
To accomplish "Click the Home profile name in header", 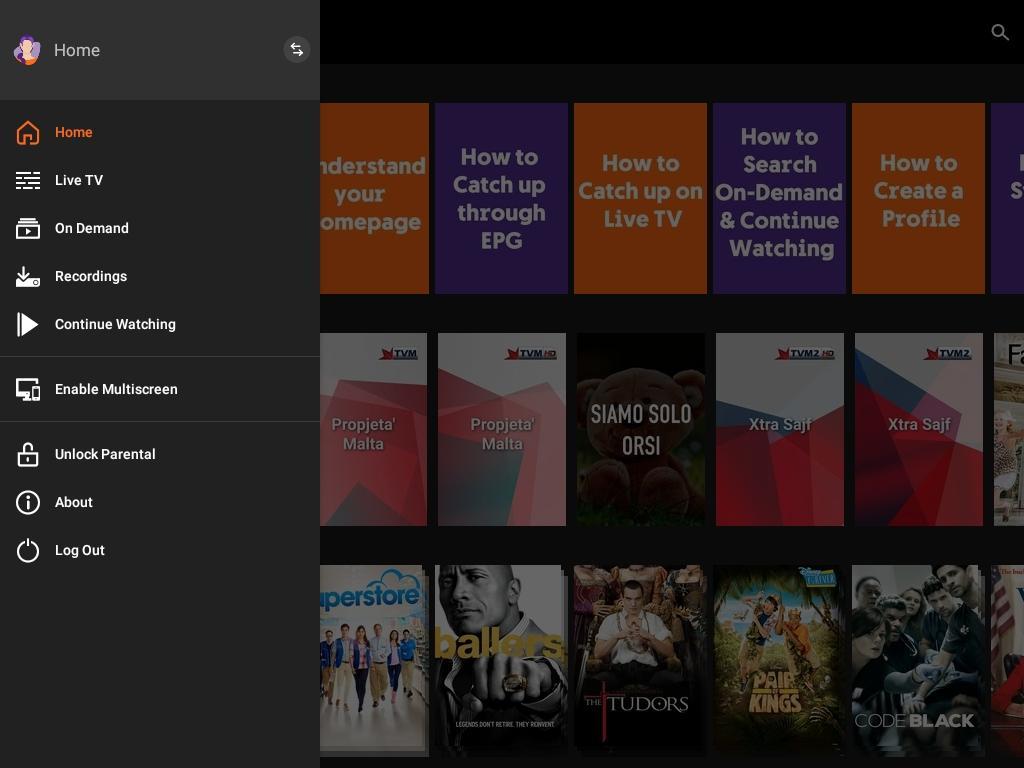I will click(77, 50).
